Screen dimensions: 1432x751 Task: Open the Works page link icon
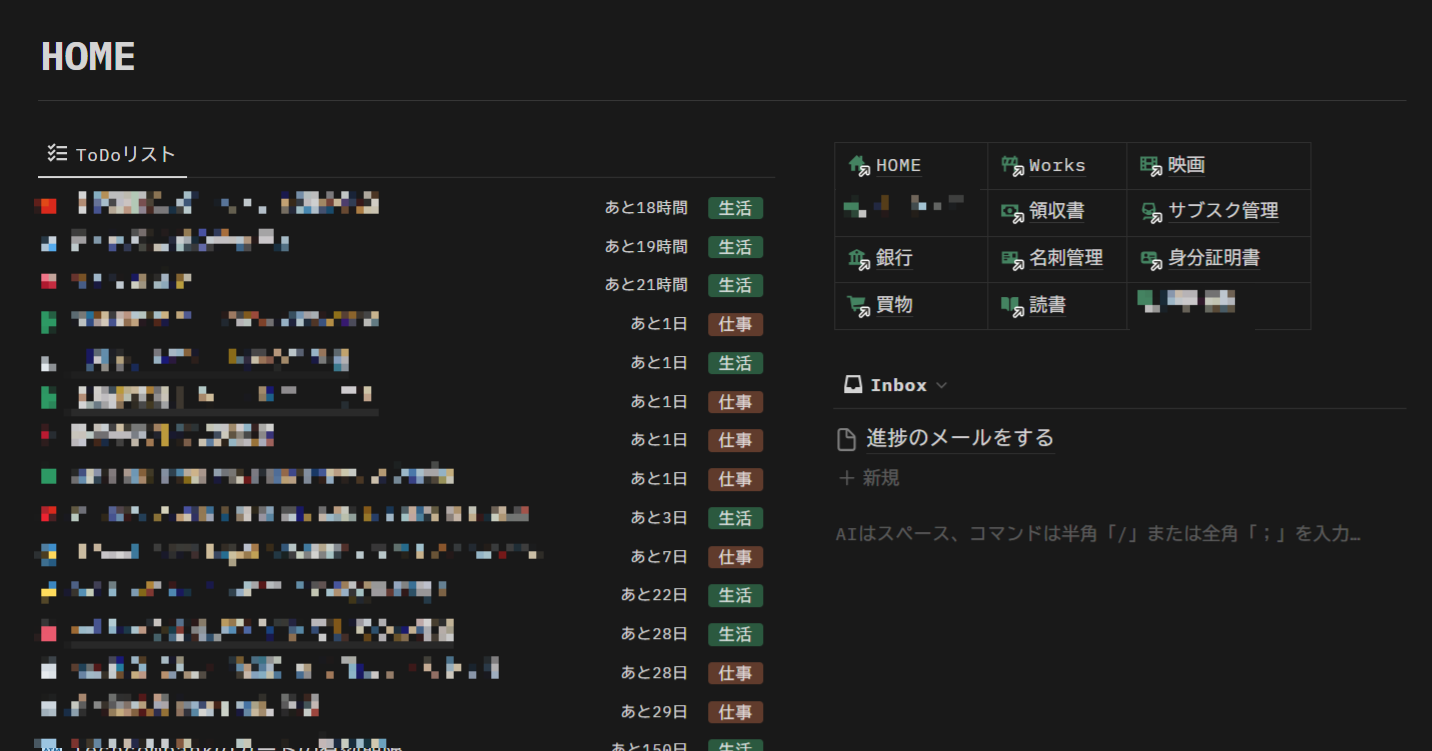(1012, 166)
